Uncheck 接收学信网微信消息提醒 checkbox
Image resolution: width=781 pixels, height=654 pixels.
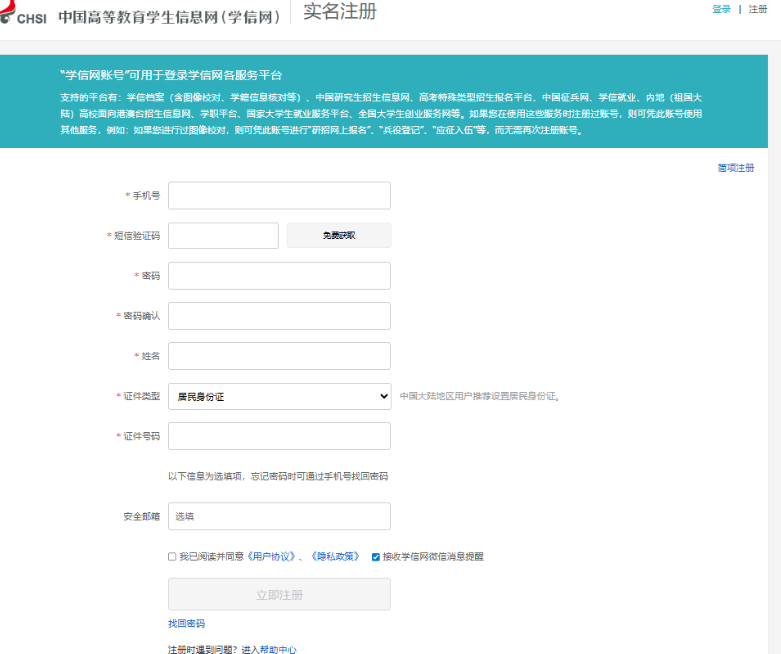pyautogui.click(x=376, y=557)
